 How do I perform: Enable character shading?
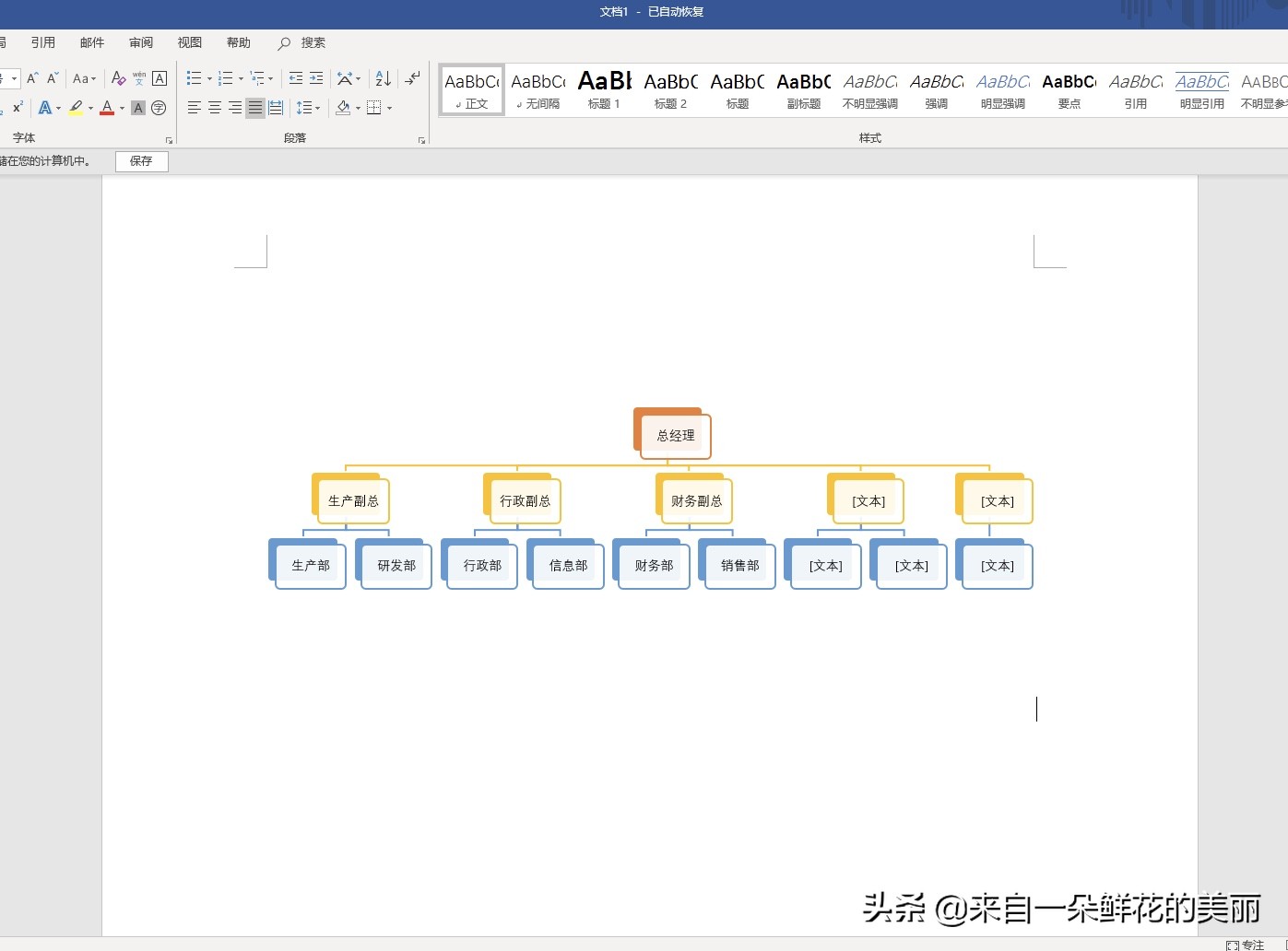(x=137, y=109)
